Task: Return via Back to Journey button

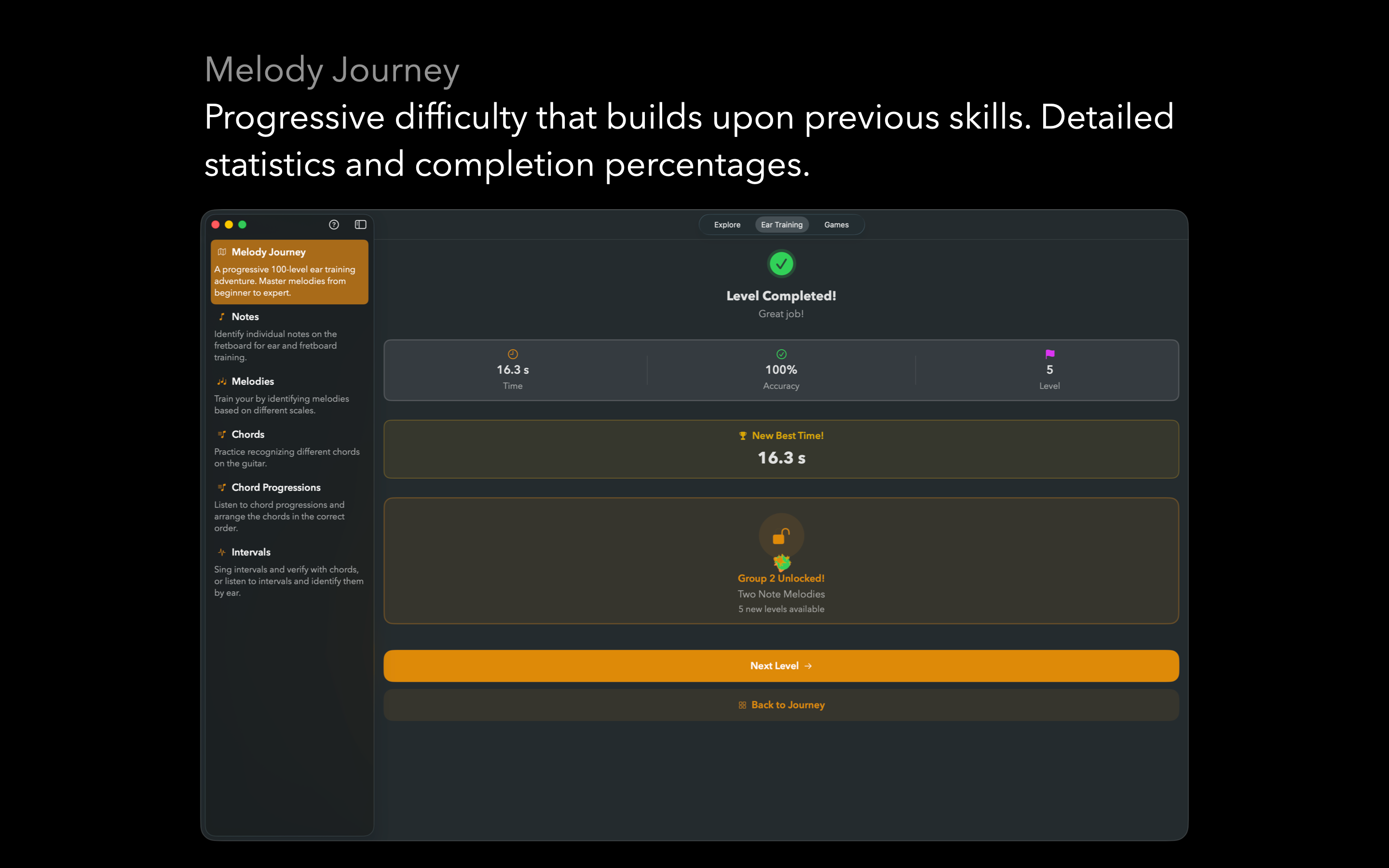Action: click(781, 705)
